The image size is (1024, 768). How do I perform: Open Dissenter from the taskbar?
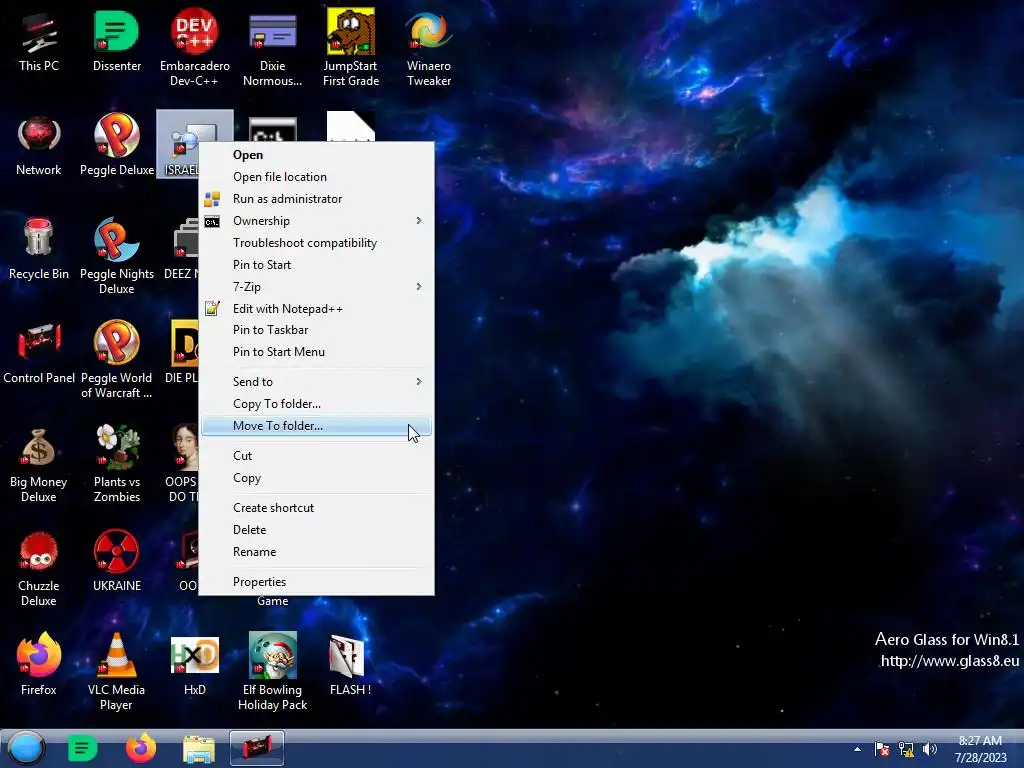(82, 748)
